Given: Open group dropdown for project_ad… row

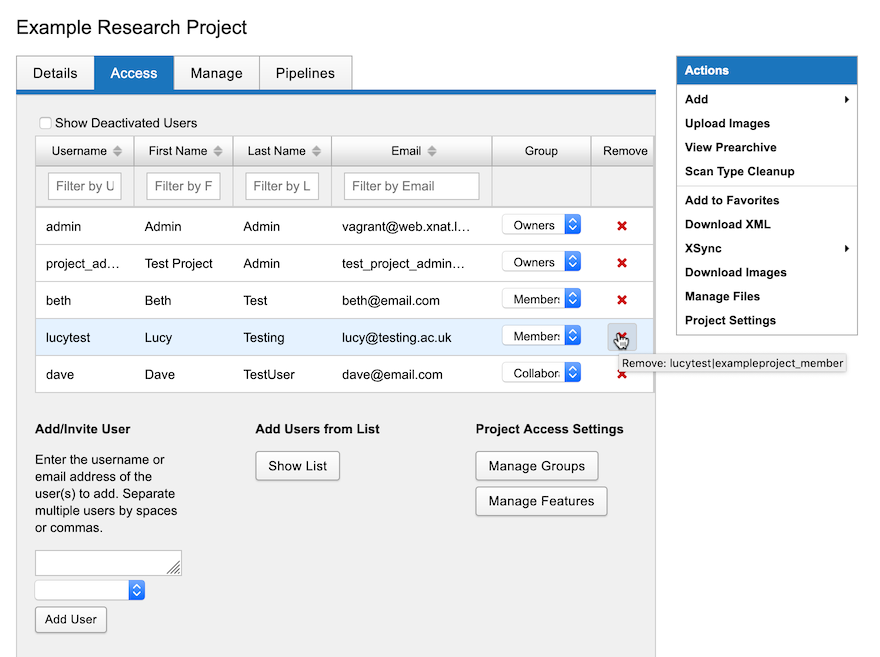Looking at the screenshot, I should pos(542,262).
